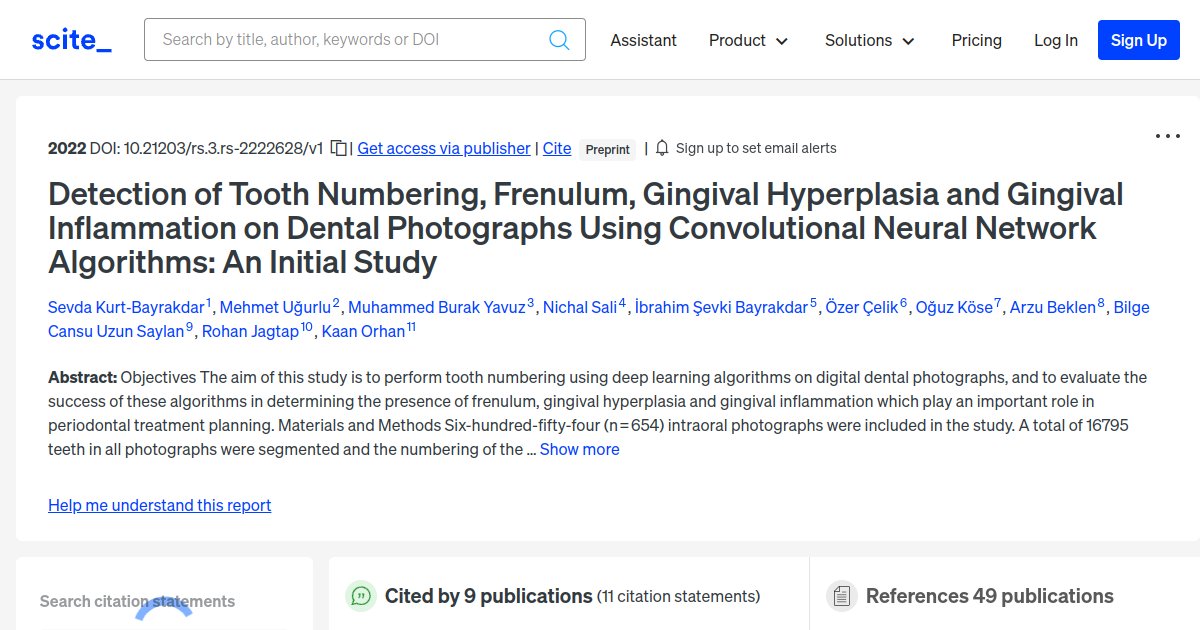Click Help me understand this report
Viewport: 1200px width, 630px height.
(160, 505)
